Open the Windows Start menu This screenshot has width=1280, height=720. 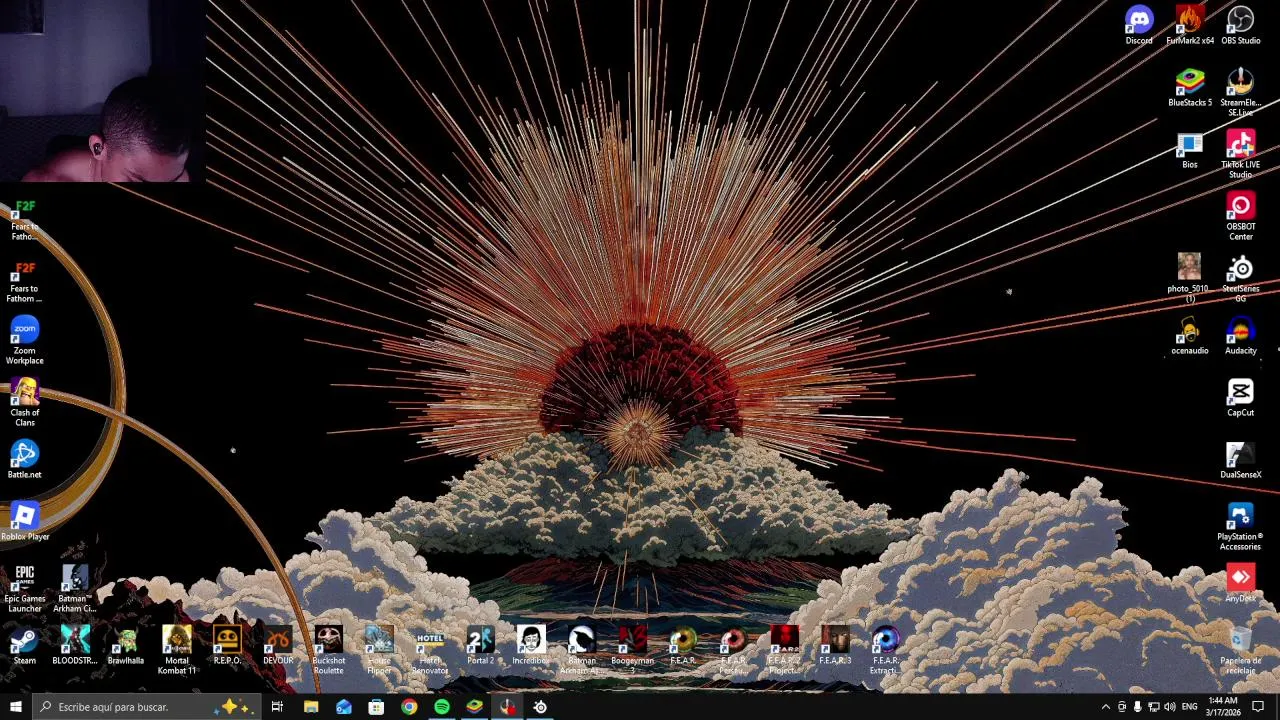pyautogui.click(x=16, y=707)
